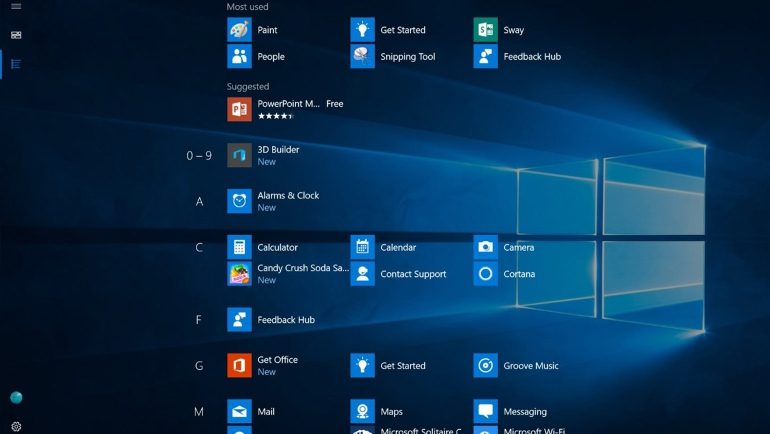Jump to letters via 0 – 9 header
The height and width of the screenshot is (434, 770).
coord(199,156)
